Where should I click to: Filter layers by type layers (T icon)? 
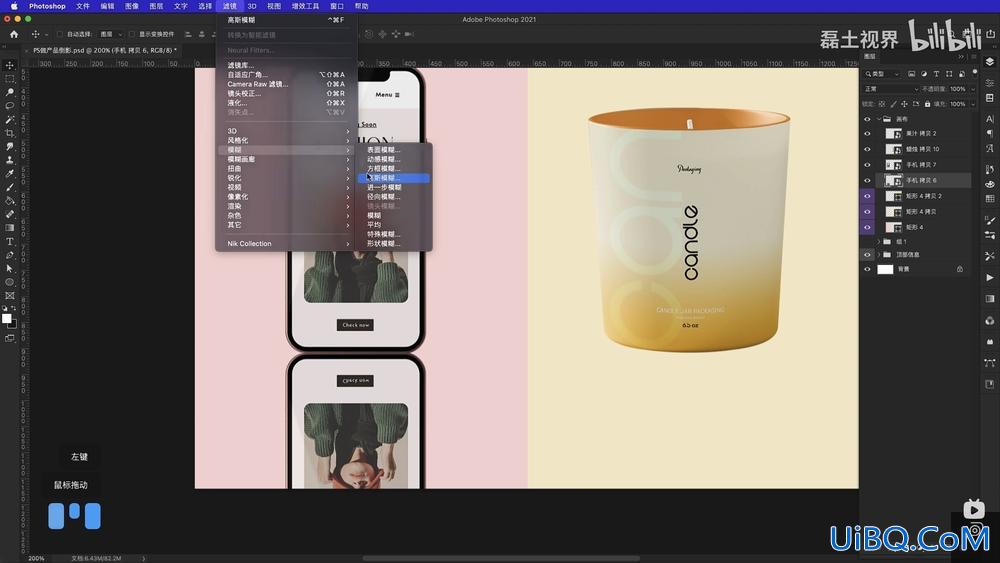point(936,74)
